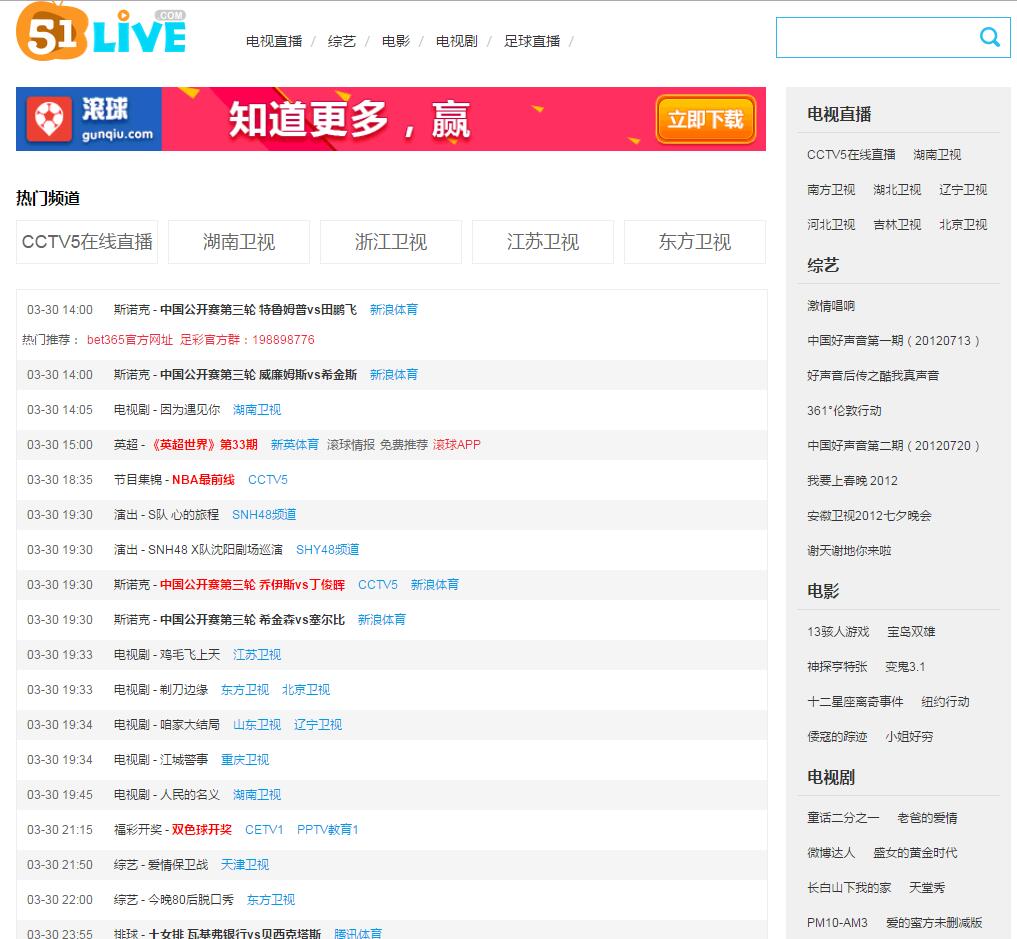The image size is (1017, 939).
Task: Open 江苏卫视 link for 鸡毛飞上天
Action: (x=257, y=655)
